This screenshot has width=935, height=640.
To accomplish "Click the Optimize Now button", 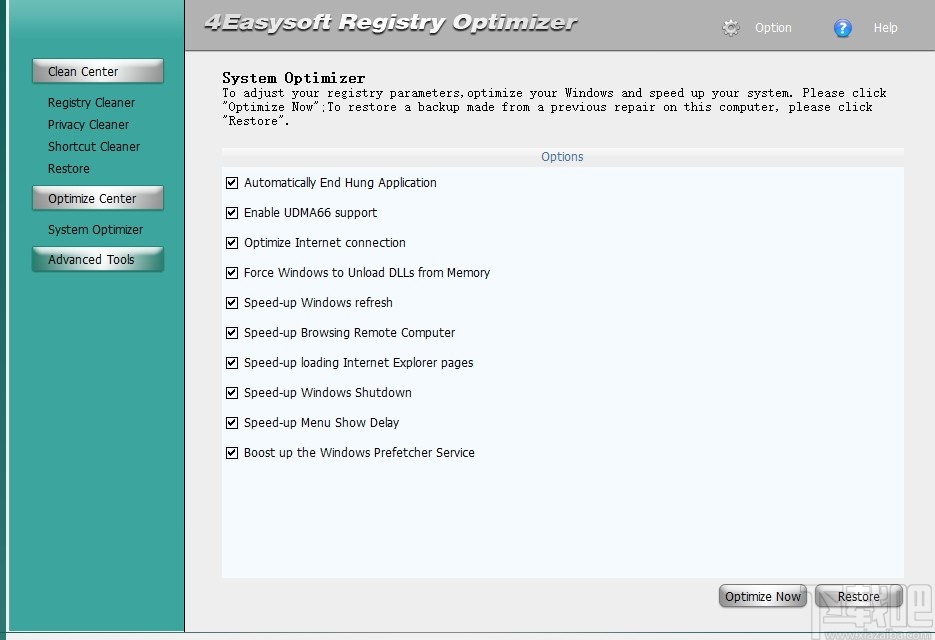I will 762,595.
